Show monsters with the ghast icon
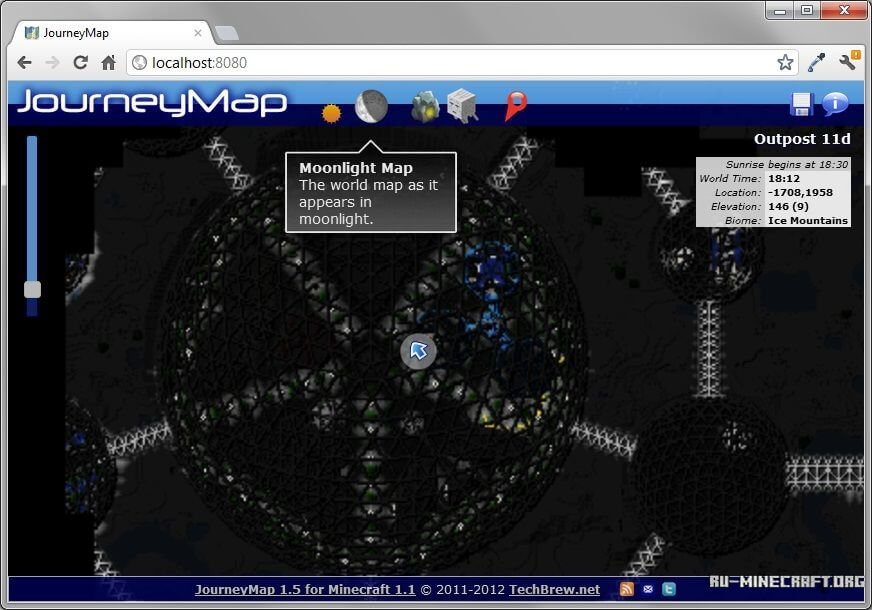This screenshot has height=610, width=872. pos(462,105)
